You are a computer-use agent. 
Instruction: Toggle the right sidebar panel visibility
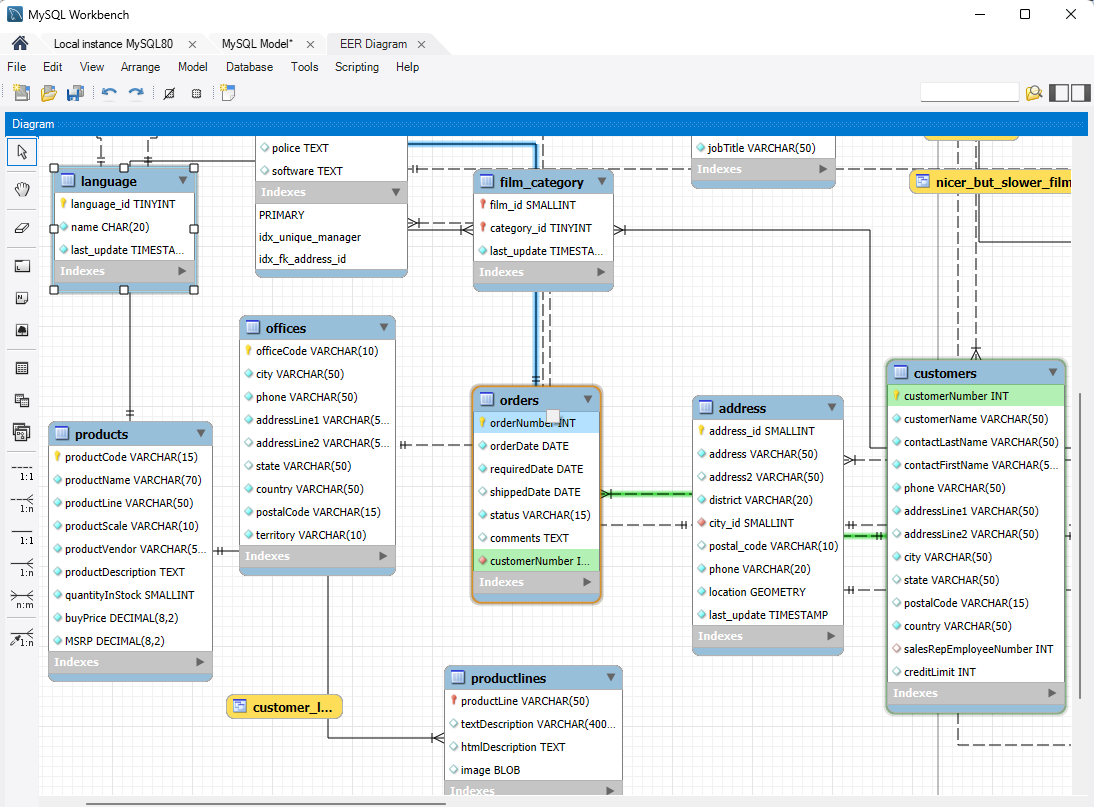1081,93
